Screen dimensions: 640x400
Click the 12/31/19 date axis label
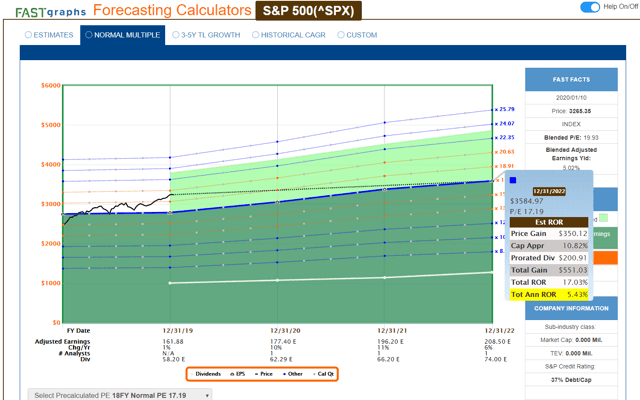tap(178, 331)
